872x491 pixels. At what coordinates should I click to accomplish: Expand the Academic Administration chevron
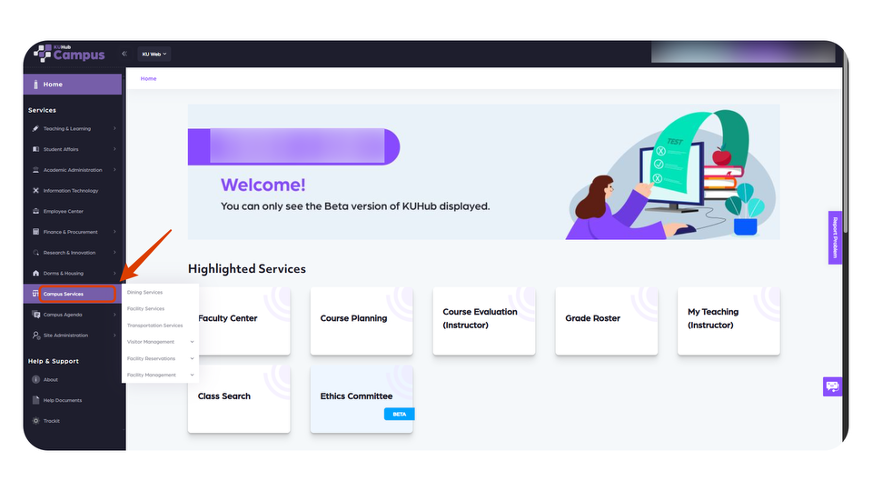115,170
